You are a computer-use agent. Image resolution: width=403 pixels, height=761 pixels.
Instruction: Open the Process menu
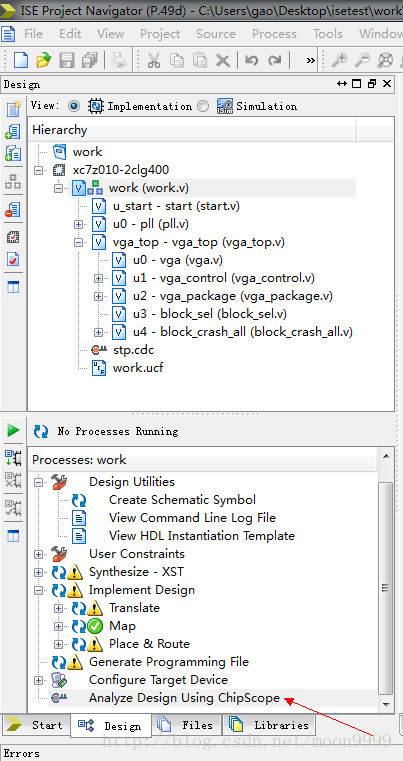pyautogui.click(x=274, y=33)
